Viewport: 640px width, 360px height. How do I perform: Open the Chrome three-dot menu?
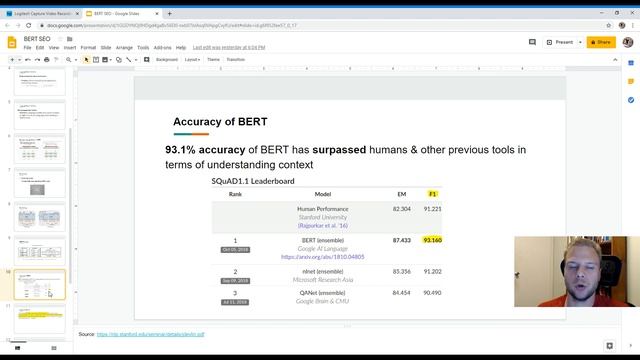click(633, 25)
